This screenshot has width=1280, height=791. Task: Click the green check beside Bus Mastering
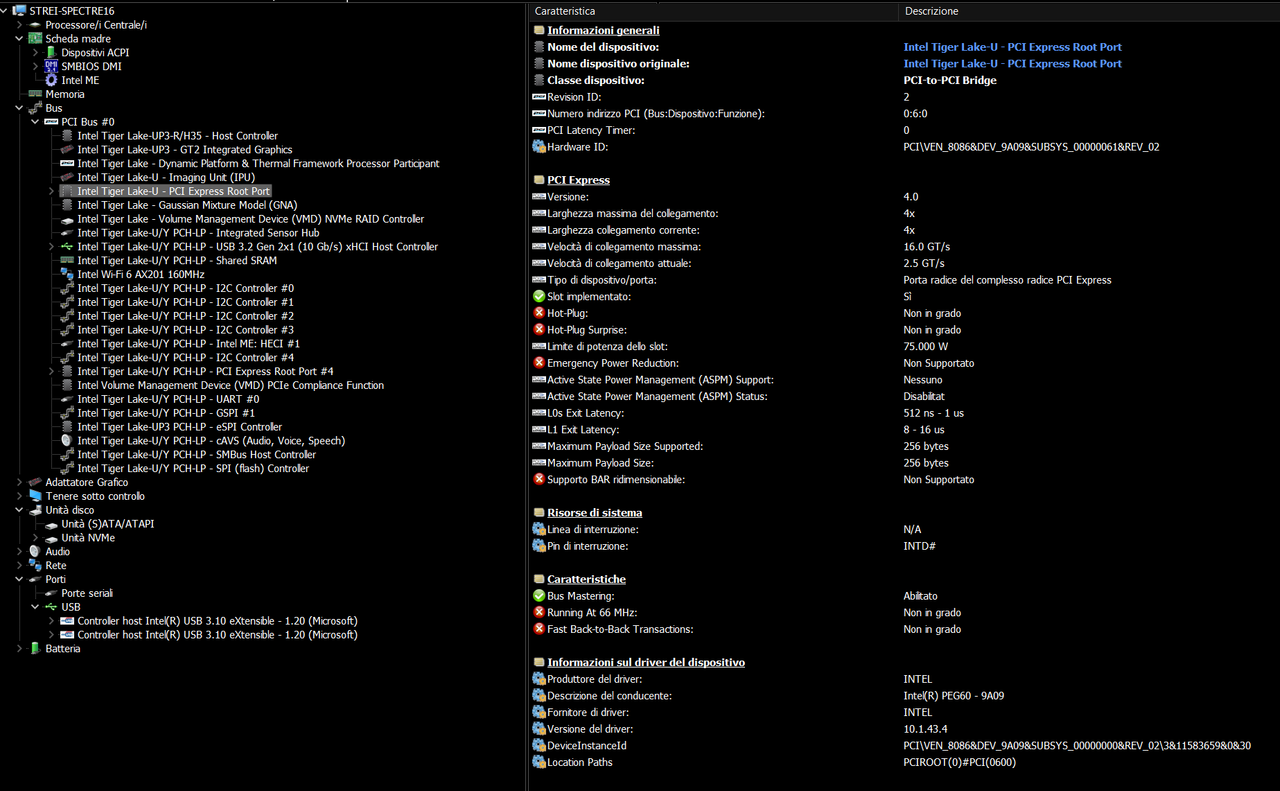[x=539, y=596]
